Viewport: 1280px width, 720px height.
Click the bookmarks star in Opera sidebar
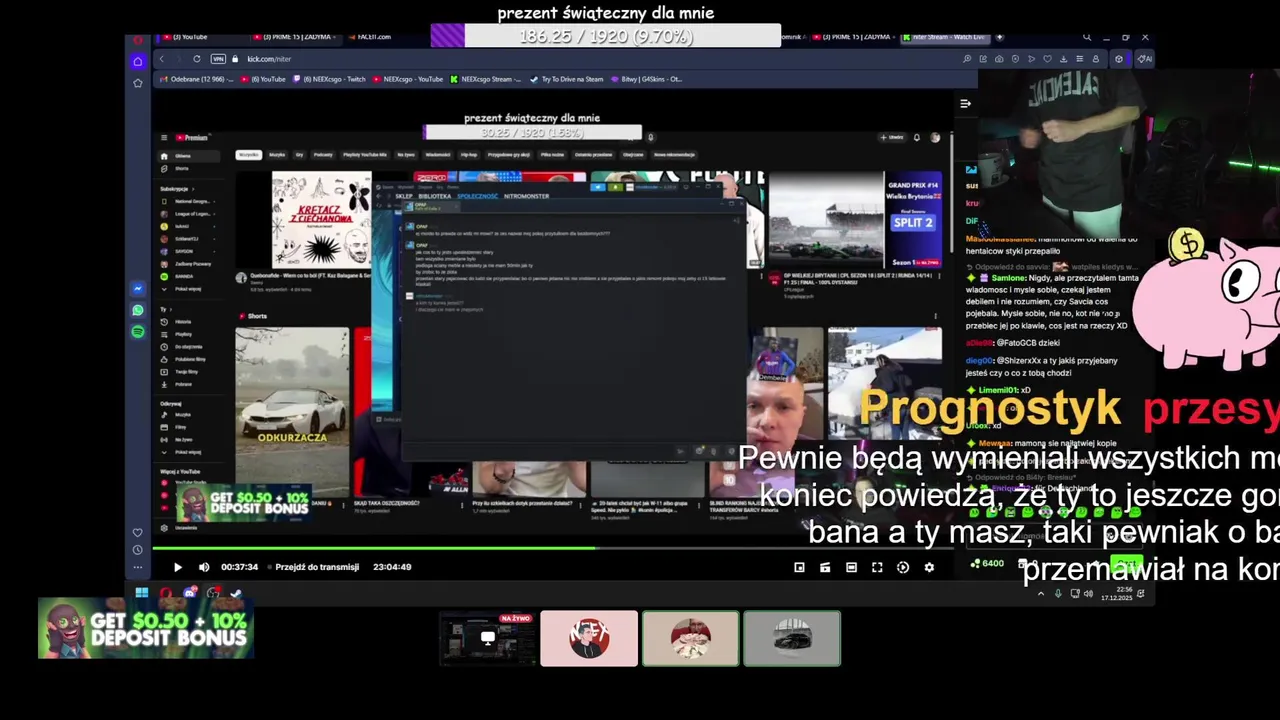point(138,83)
